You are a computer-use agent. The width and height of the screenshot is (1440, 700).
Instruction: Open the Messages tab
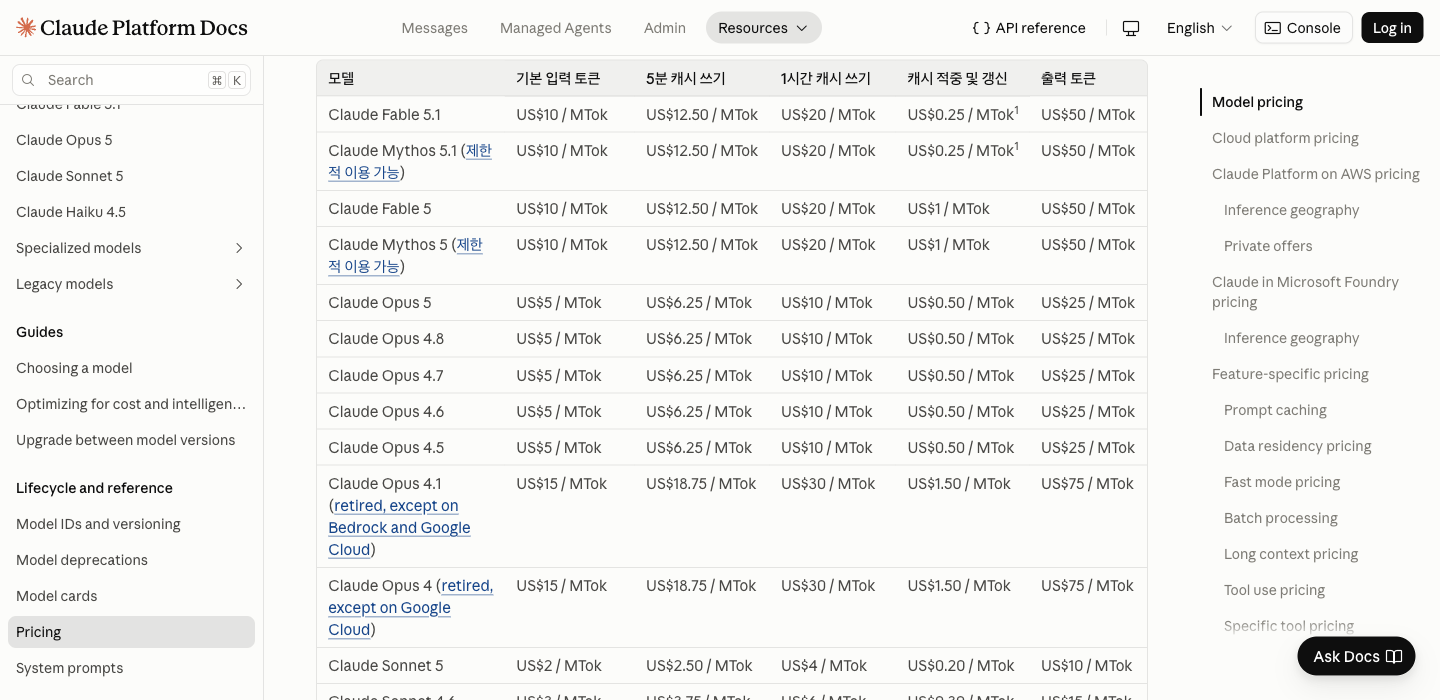(434, 28)
